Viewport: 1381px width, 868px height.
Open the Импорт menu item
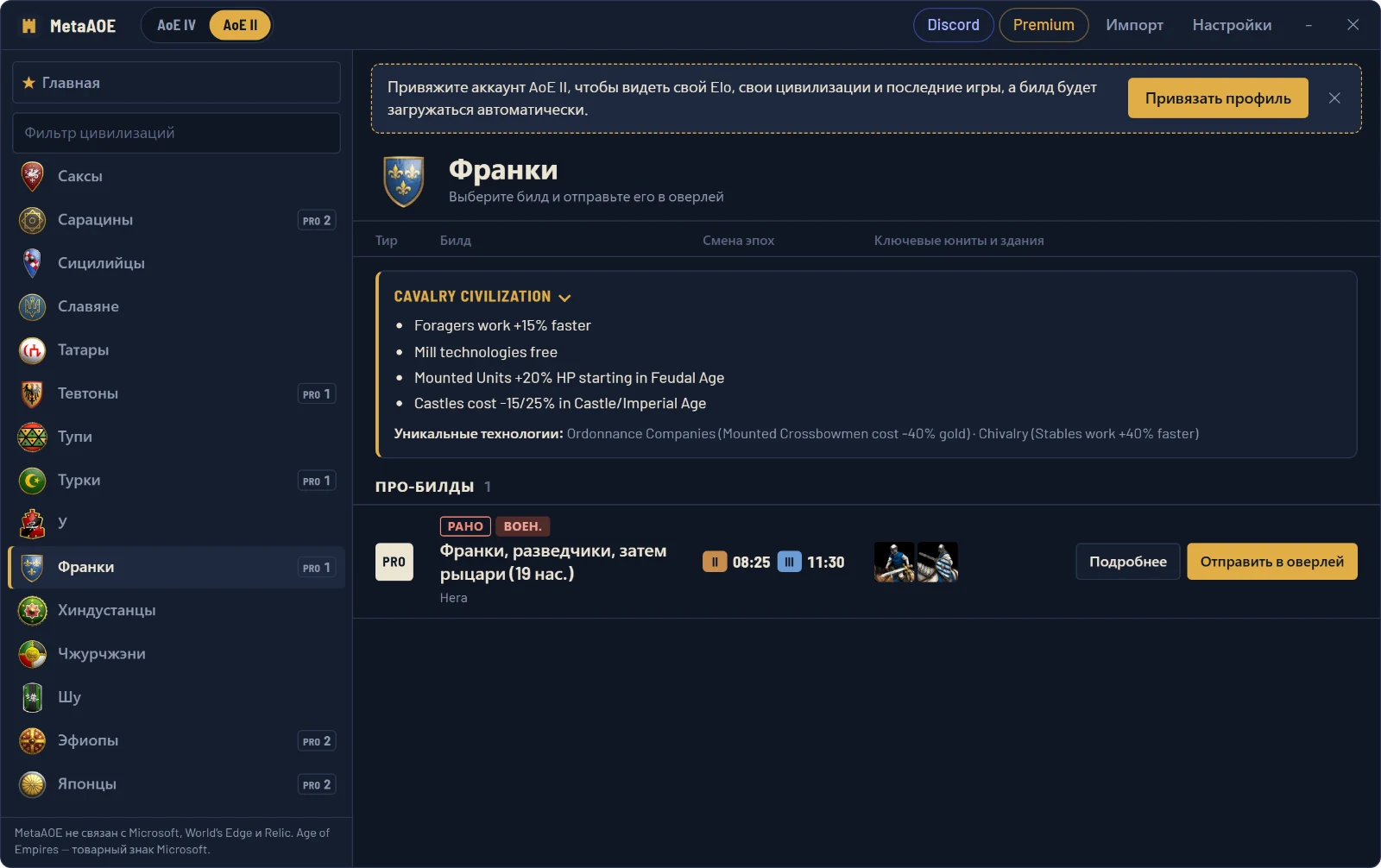(1134, 25)
